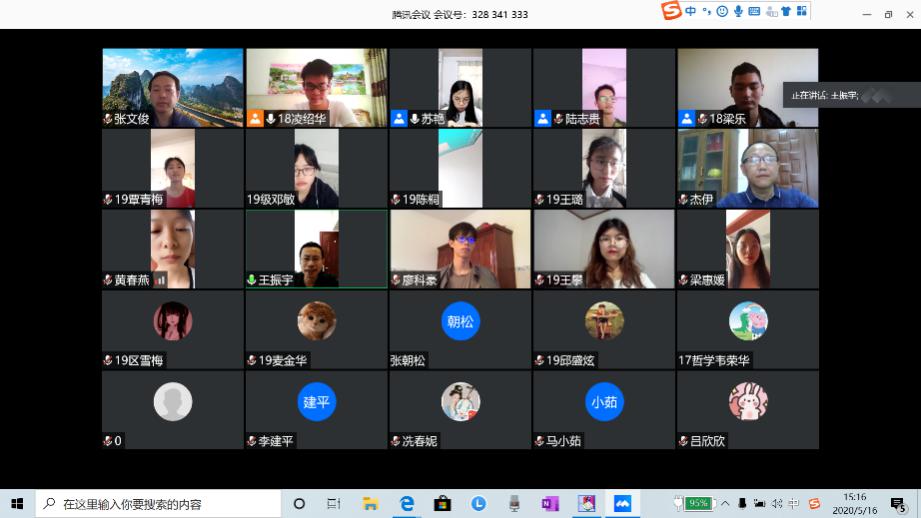Open the Windows Start menu
The image size is (921, 518).
tap(17, 503)
